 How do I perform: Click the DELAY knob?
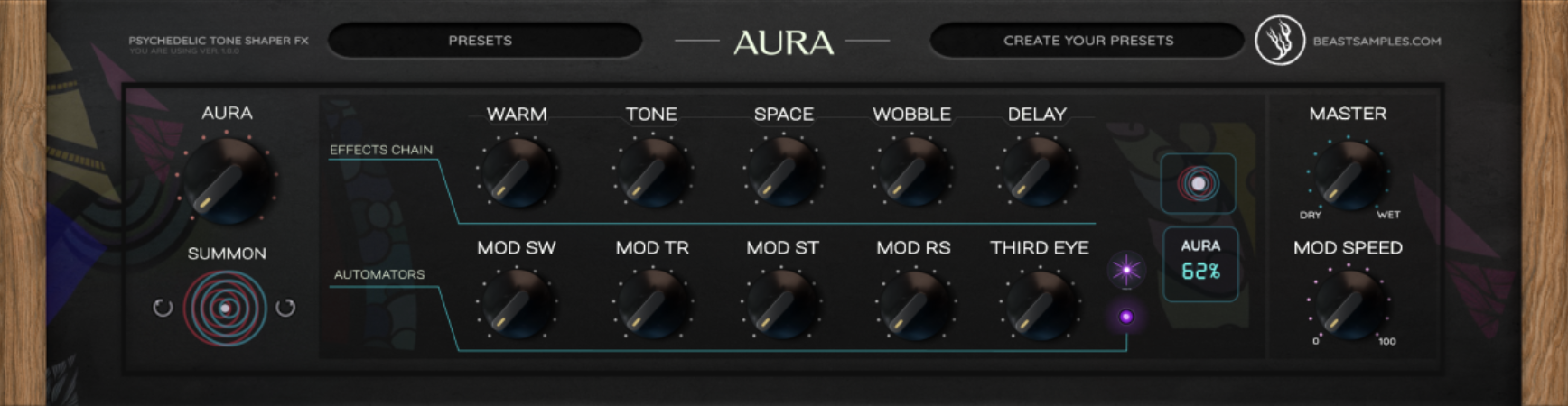tap(1037, 172)
